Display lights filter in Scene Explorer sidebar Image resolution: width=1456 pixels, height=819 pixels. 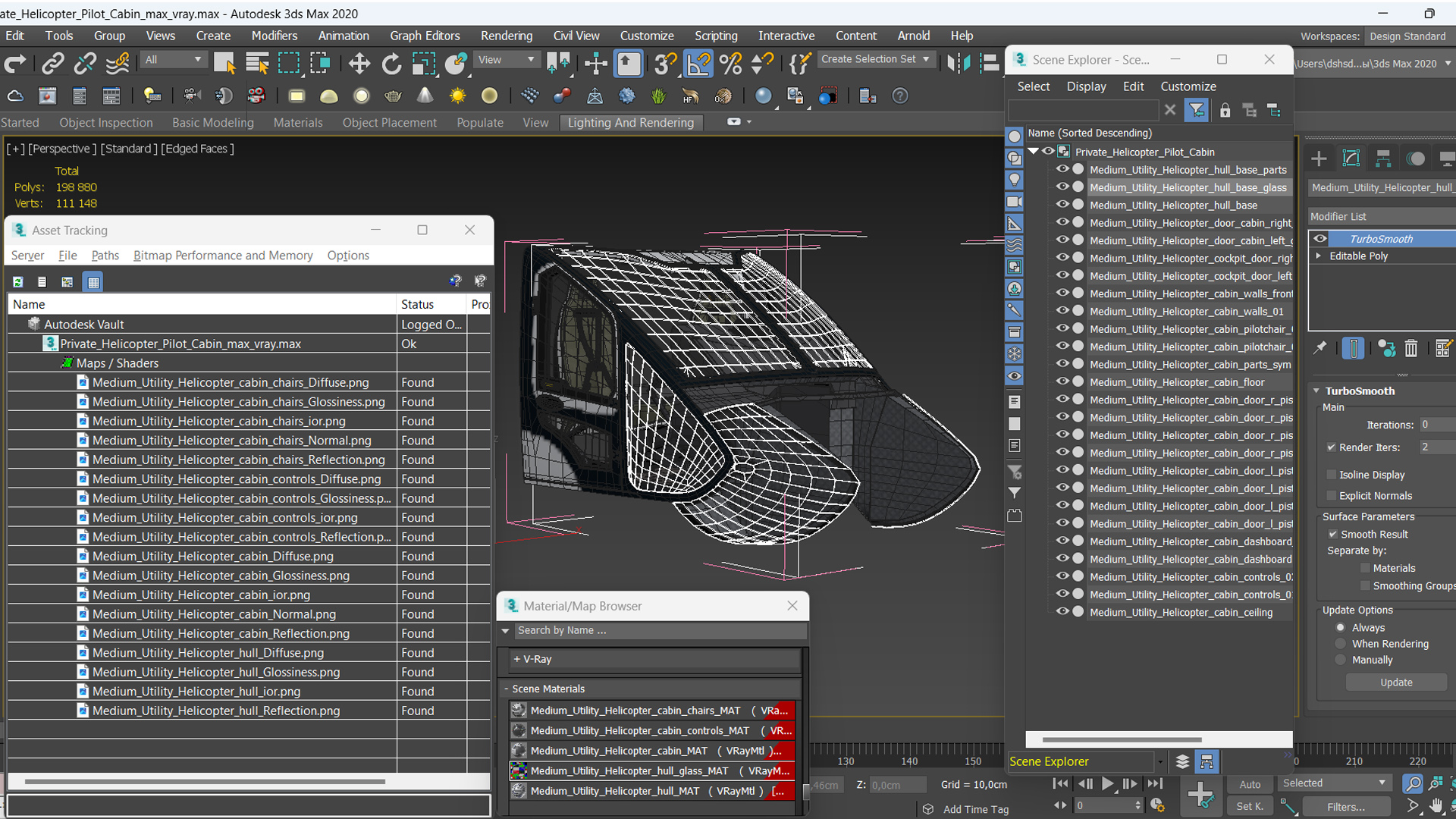1014,180
